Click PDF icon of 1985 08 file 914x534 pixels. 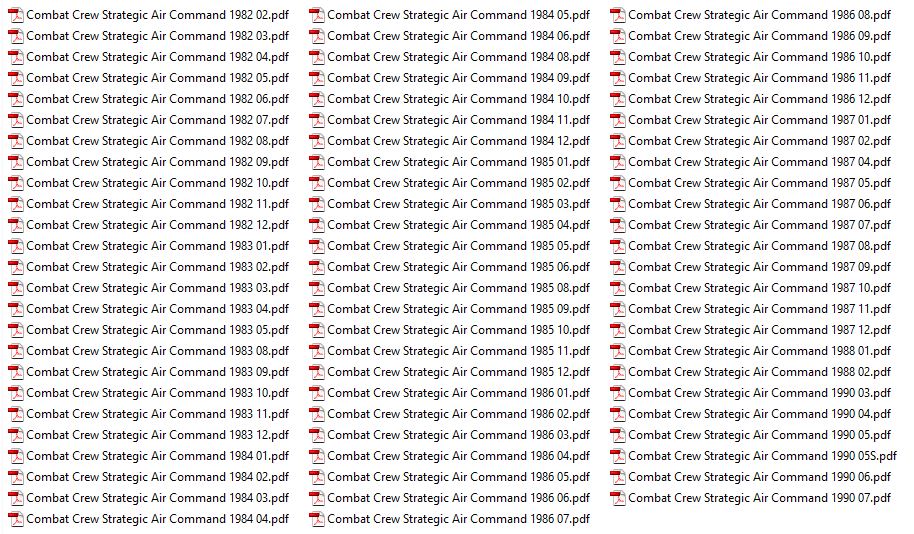tap(317, 288)
